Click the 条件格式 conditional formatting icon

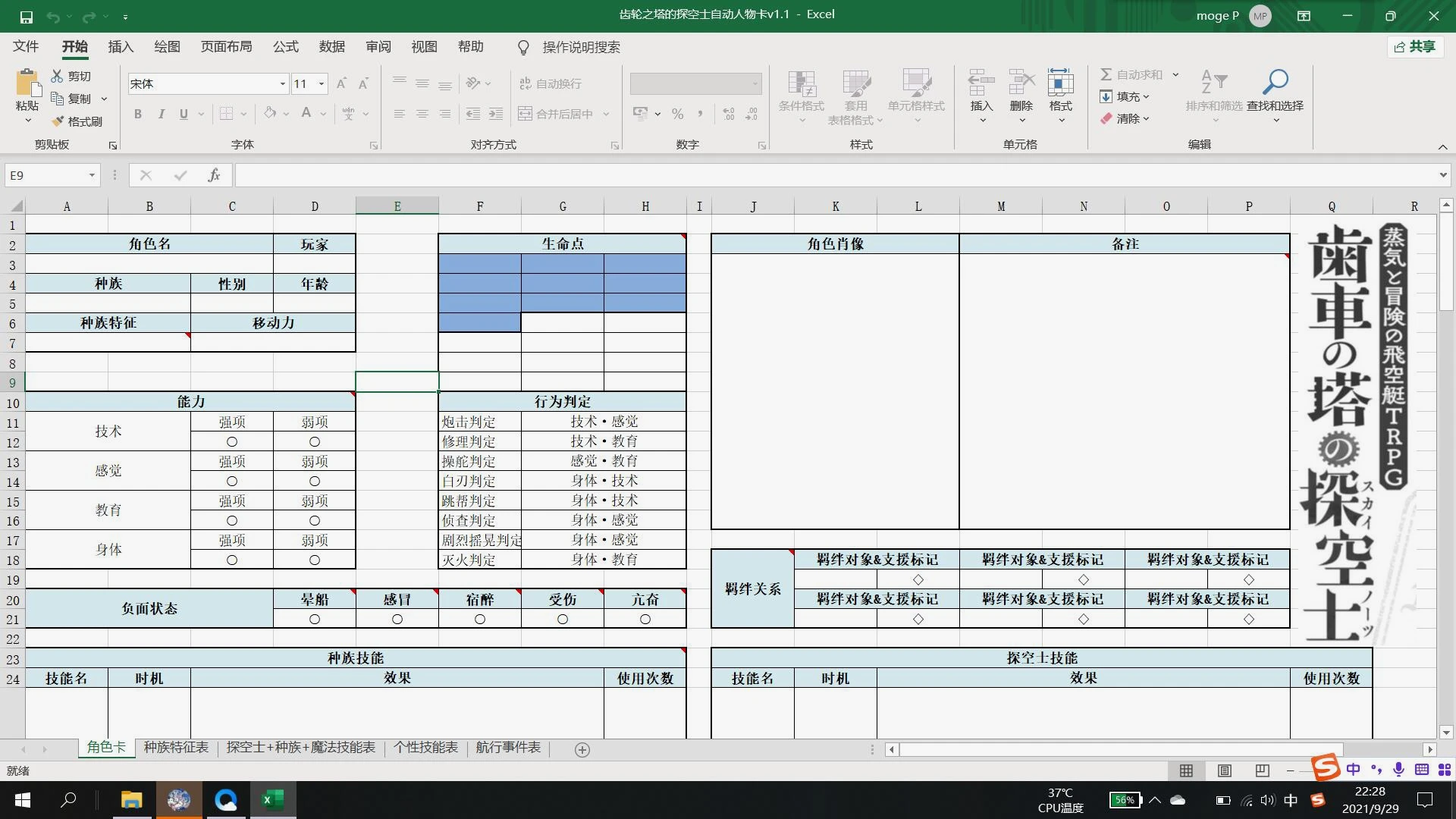(802, 83)
